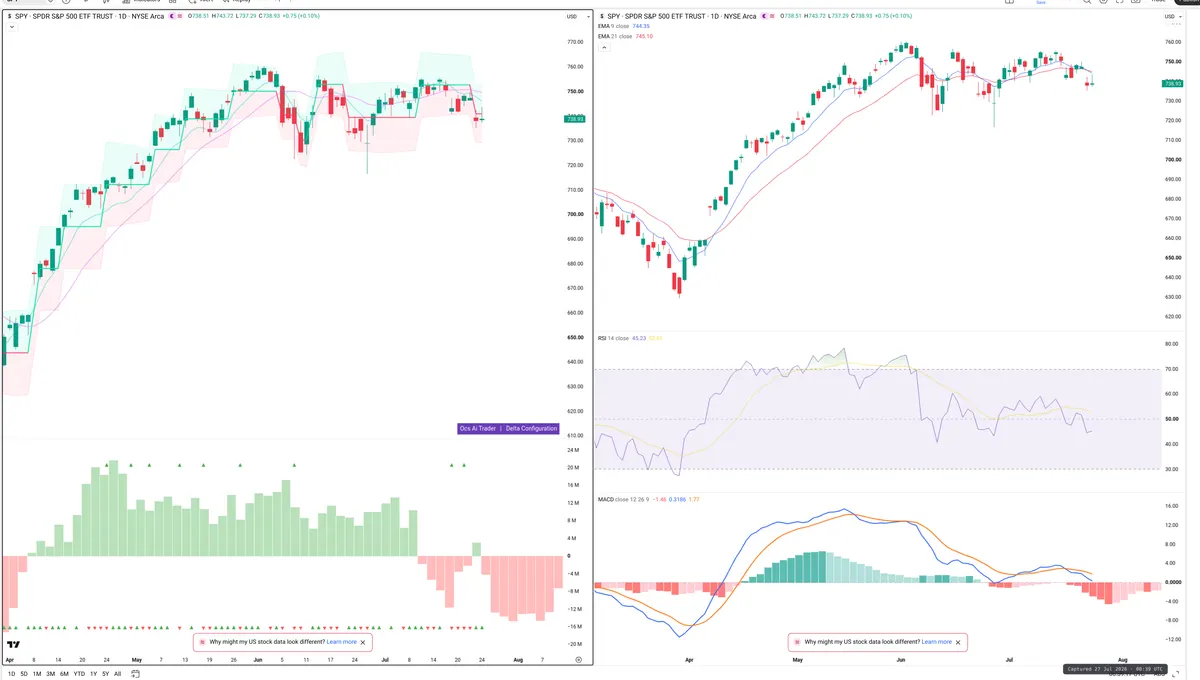The width and height of the screenshot is (1200, 680).
Task: Click 16.00 on the MACD scale
Action: point(1171,506)
